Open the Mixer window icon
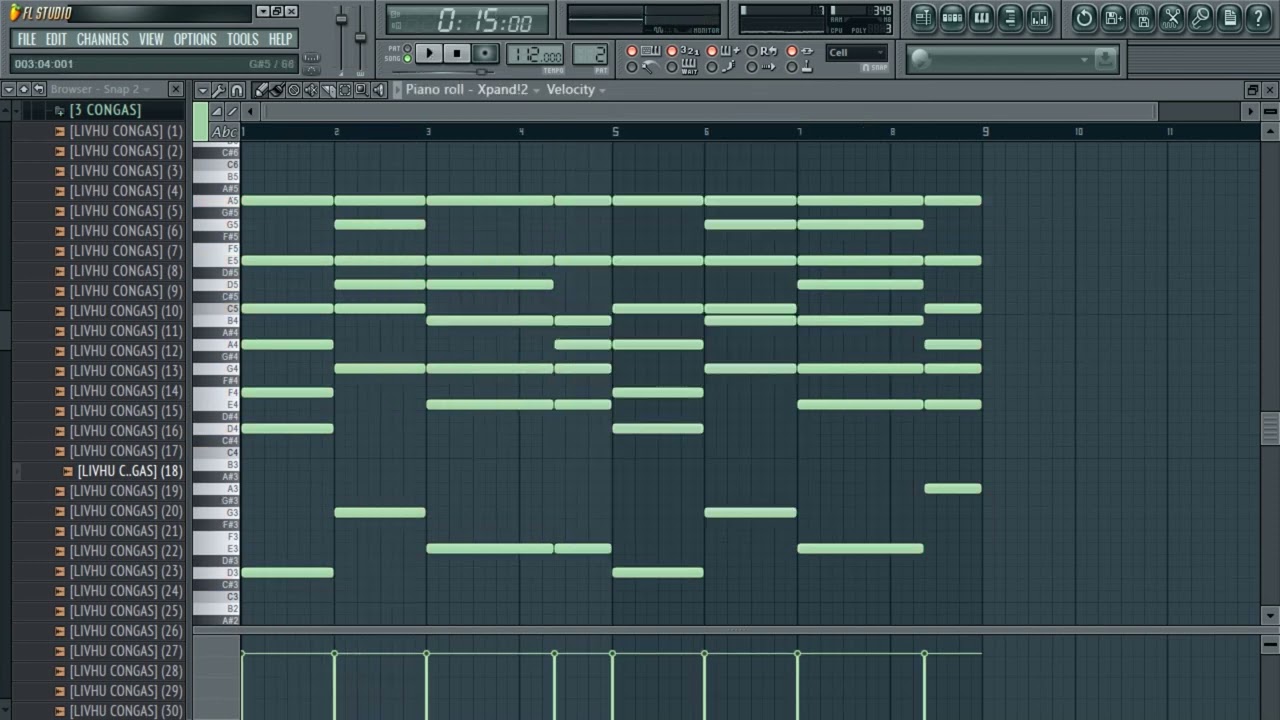Image resolution: width=1280 pixels, height=720 pixels. click(x=1039, y=18)
